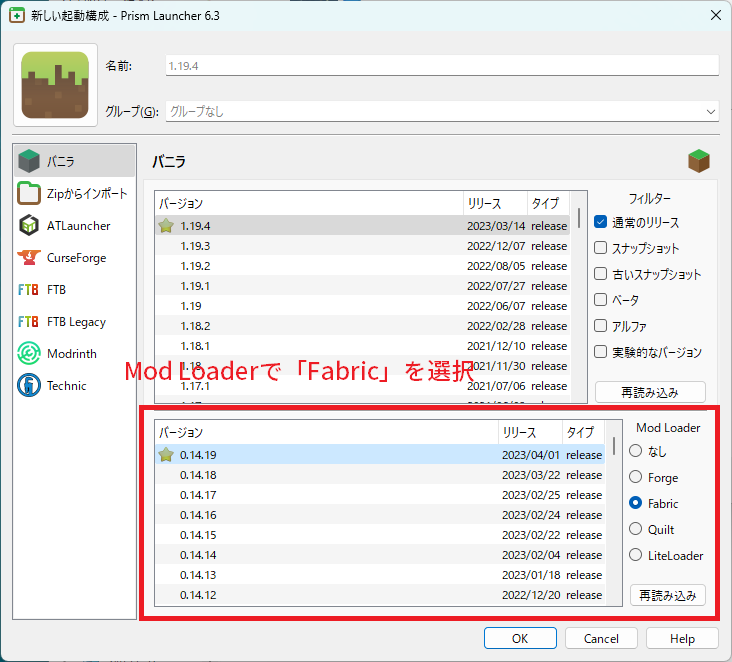The width and height of the screenshot is (732, 662).
Task: Sort Fabric list by バージョン header
Action: point(327,432)
